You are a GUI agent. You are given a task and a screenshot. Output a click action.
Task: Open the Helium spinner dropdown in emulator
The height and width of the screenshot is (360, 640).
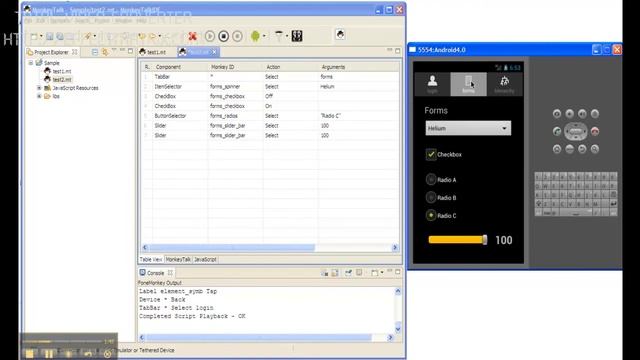coord(468,128)
